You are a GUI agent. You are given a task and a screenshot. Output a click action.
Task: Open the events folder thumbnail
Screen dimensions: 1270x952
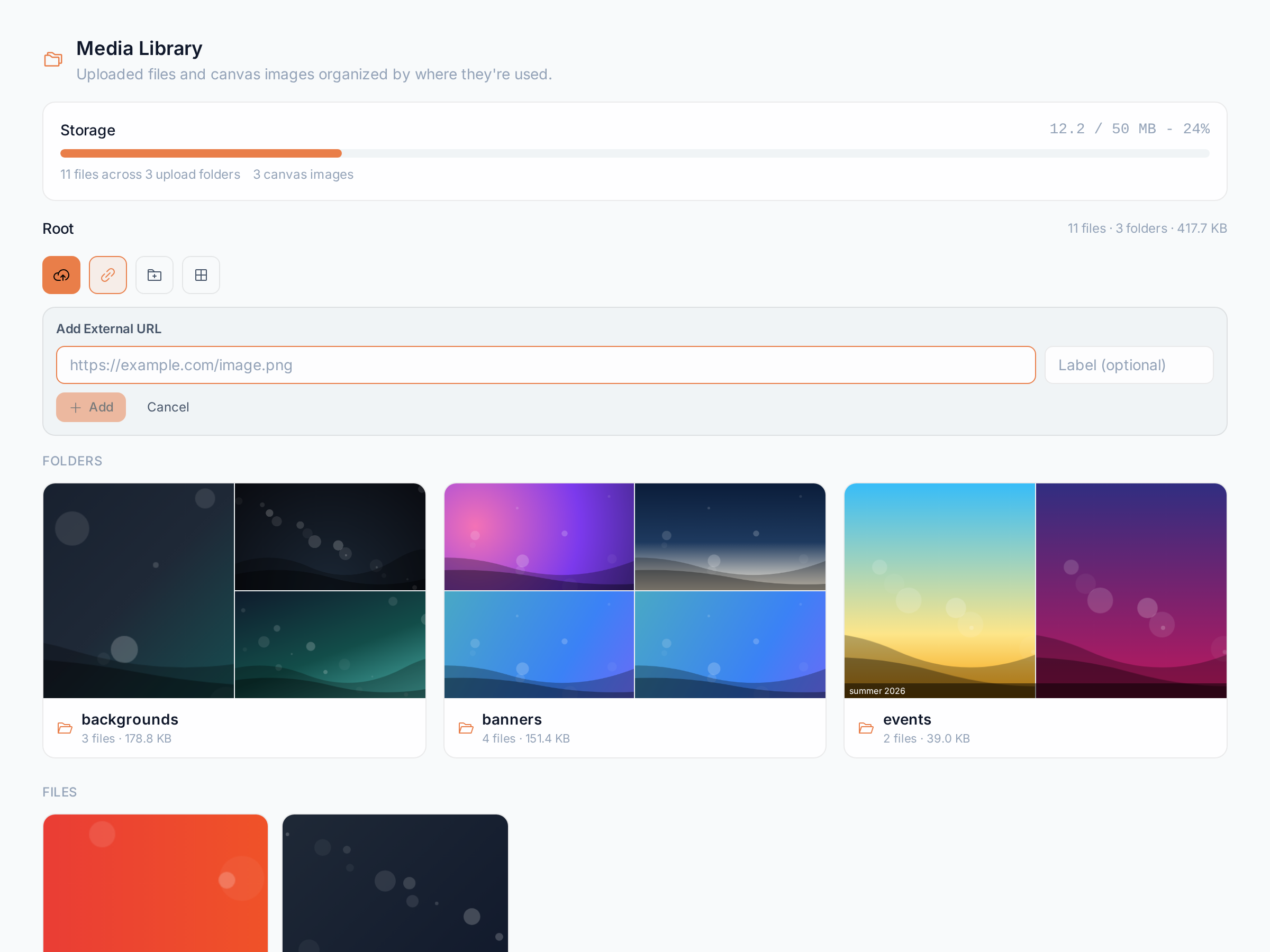(x=1035, y=590)
